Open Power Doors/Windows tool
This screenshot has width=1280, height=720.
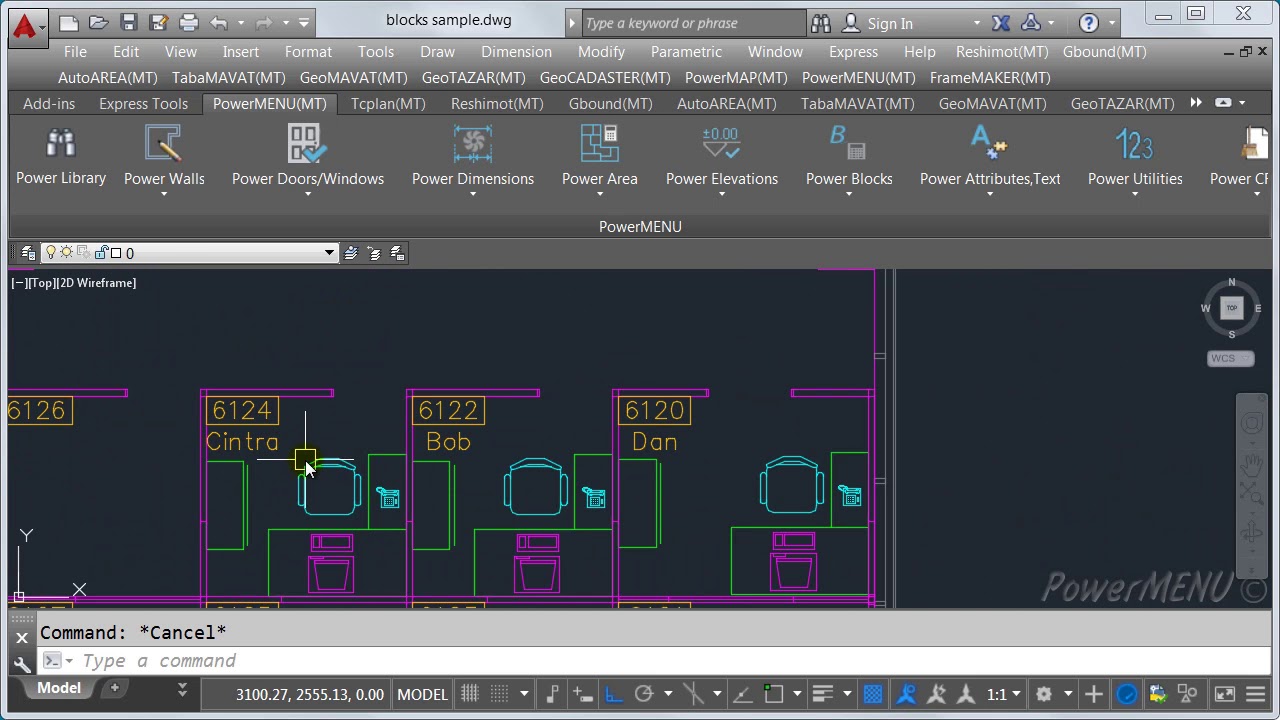click(307, 157)
